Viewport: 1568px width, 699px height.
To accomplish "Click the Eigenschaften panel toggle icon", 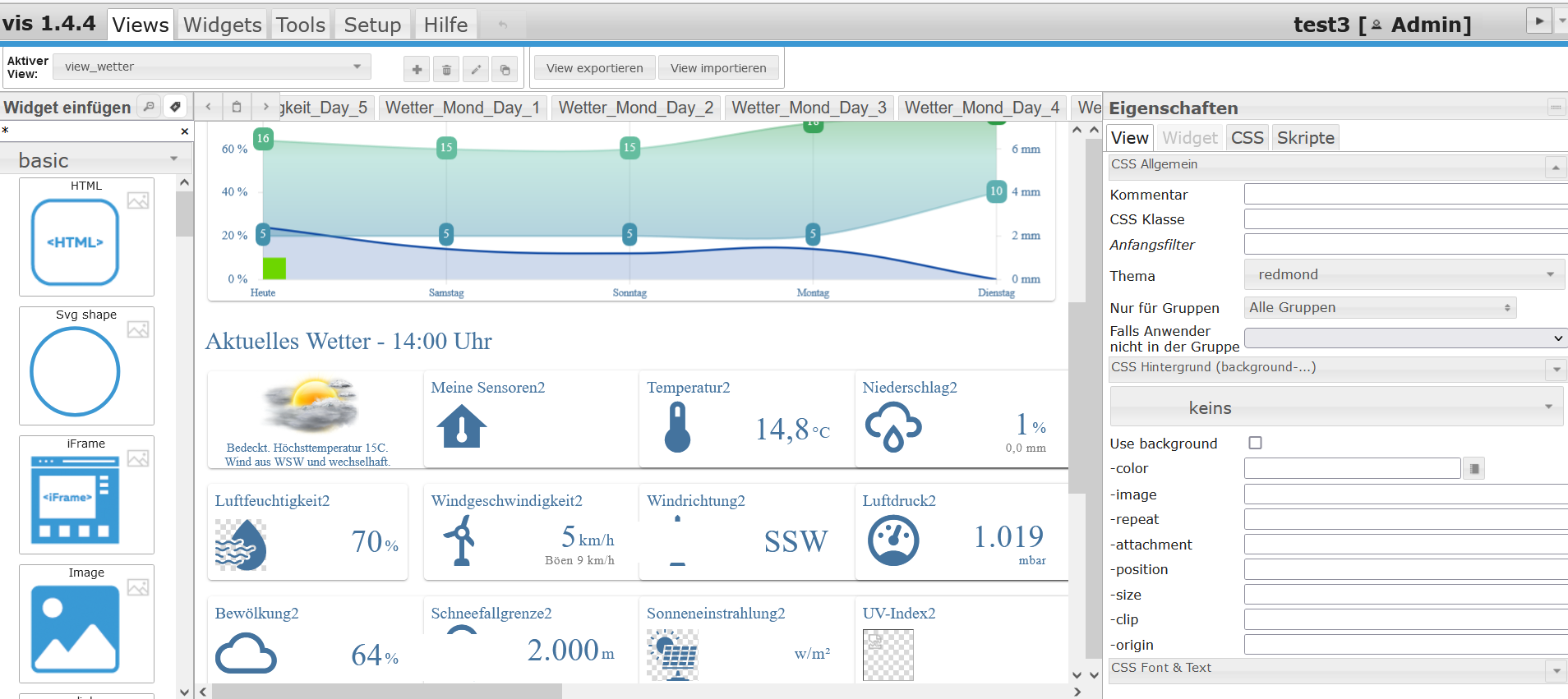I will click(x=1556, y=107).
